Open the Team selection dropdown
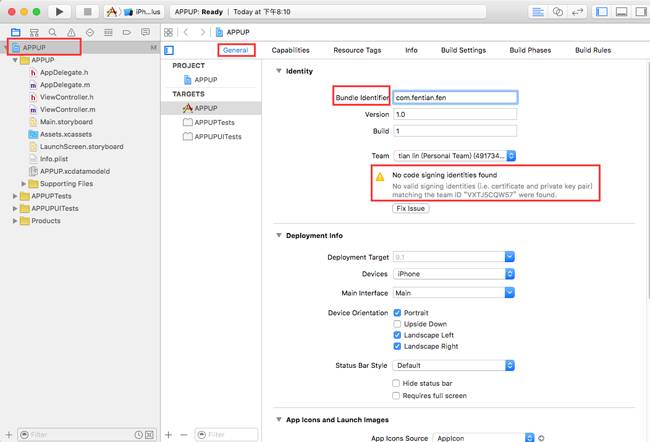Viewport: 650px width, 442px height. pos(454,156)
